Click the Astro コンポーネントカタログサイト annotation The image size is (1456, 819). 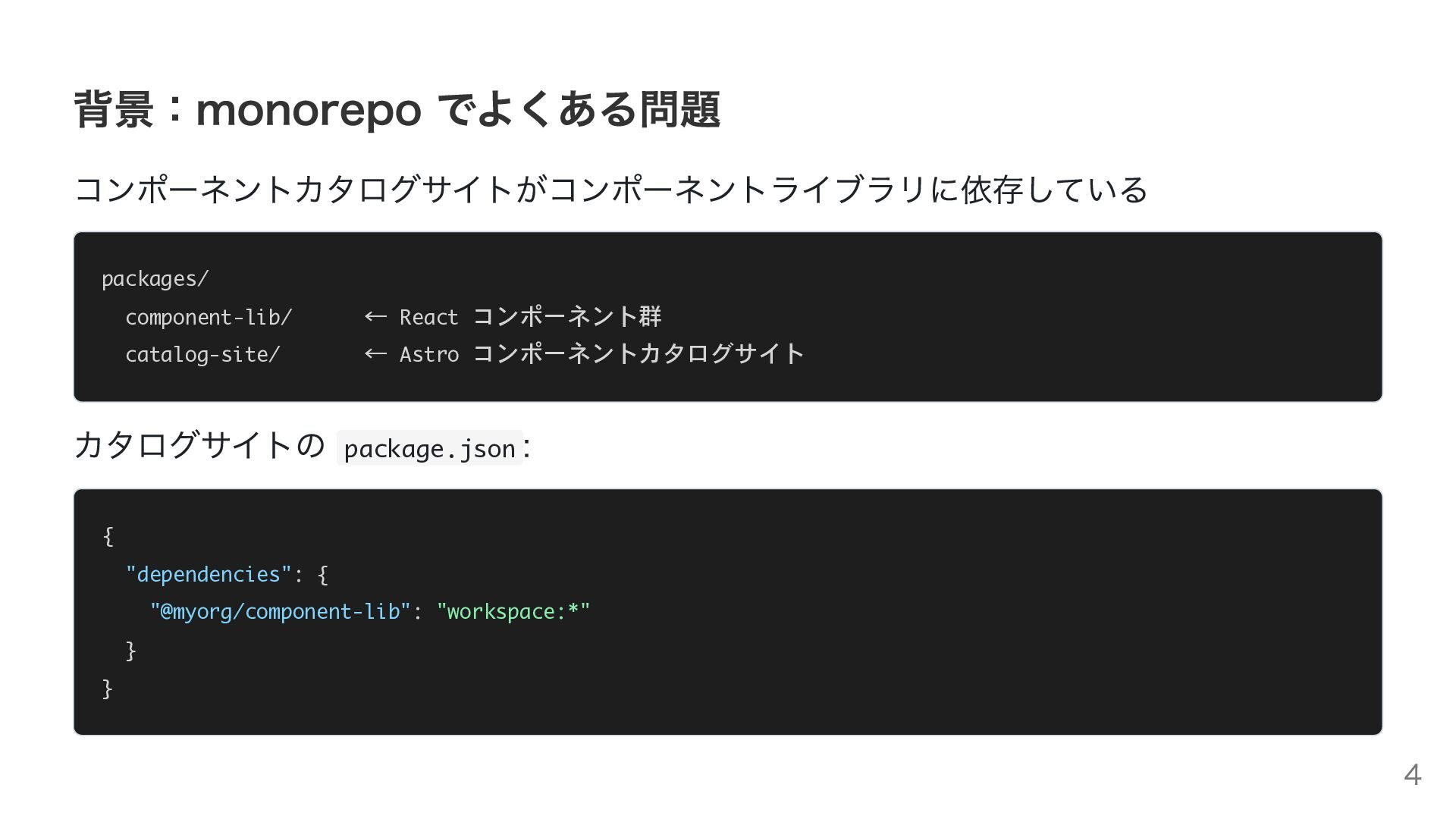click(x=601, y=353)
